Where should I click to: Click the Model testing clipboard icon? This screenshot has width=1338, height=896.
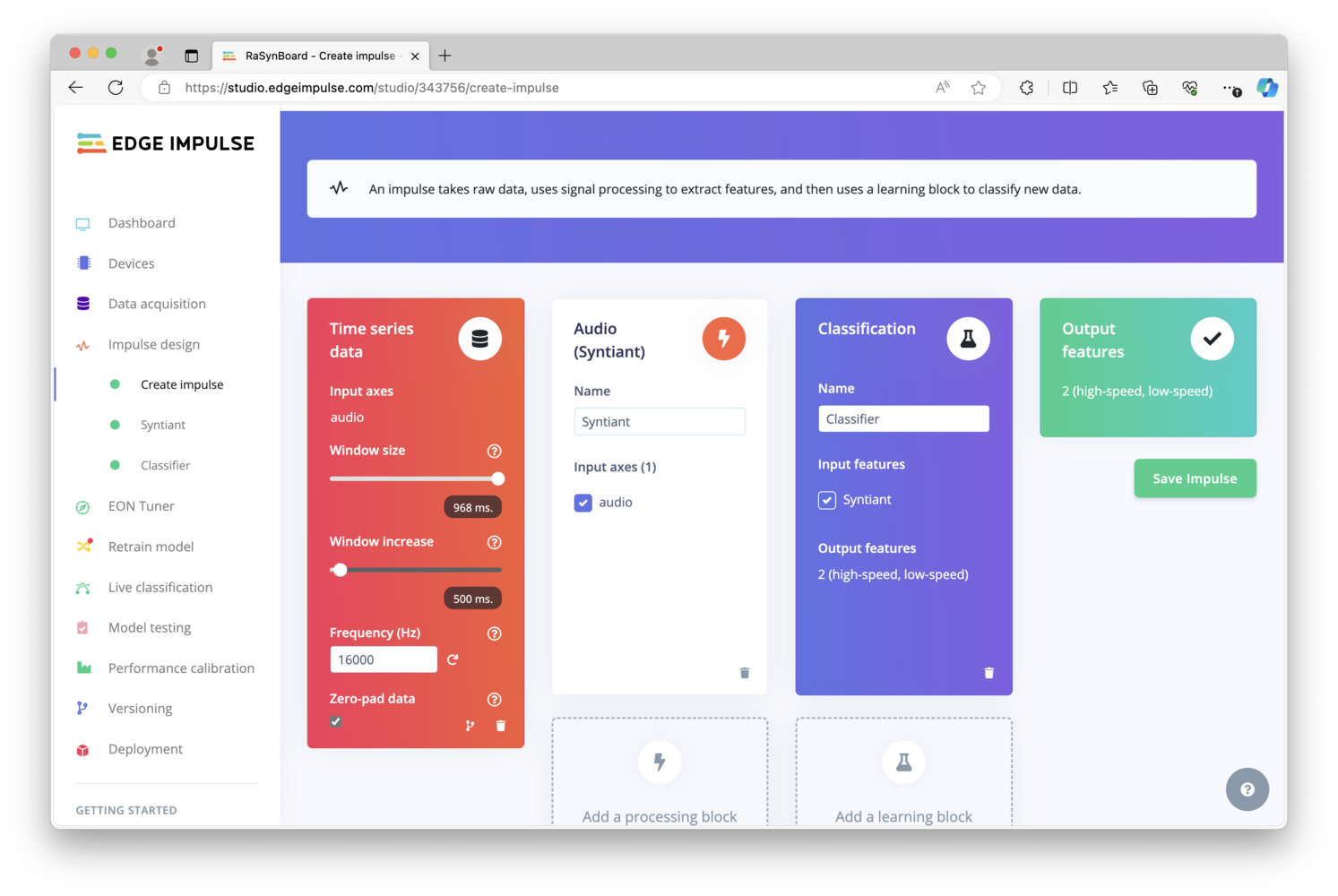click(x=82, y=628)
